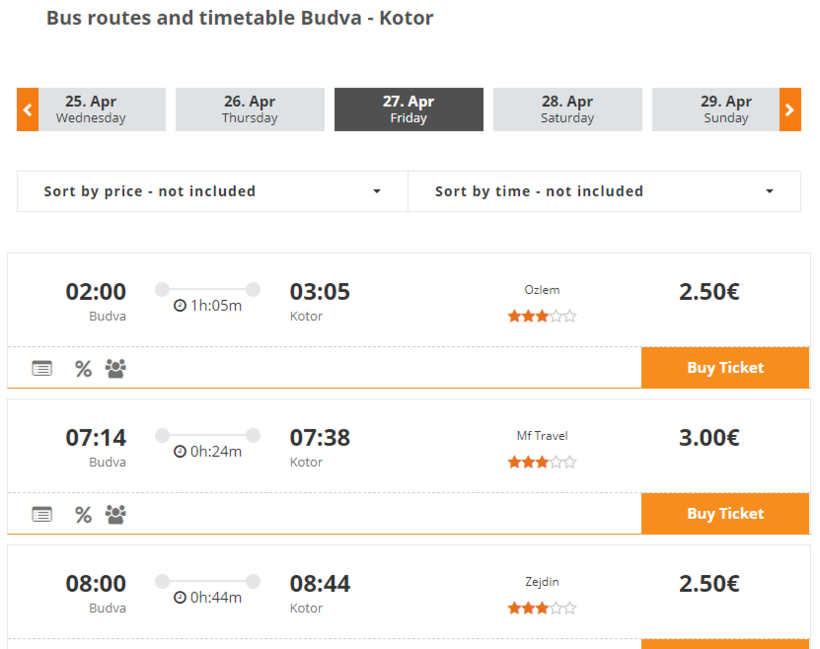This screenshot has width=820, height=649.
Task: Click the next dates right arrow
Action: click(x=790, y=110)
